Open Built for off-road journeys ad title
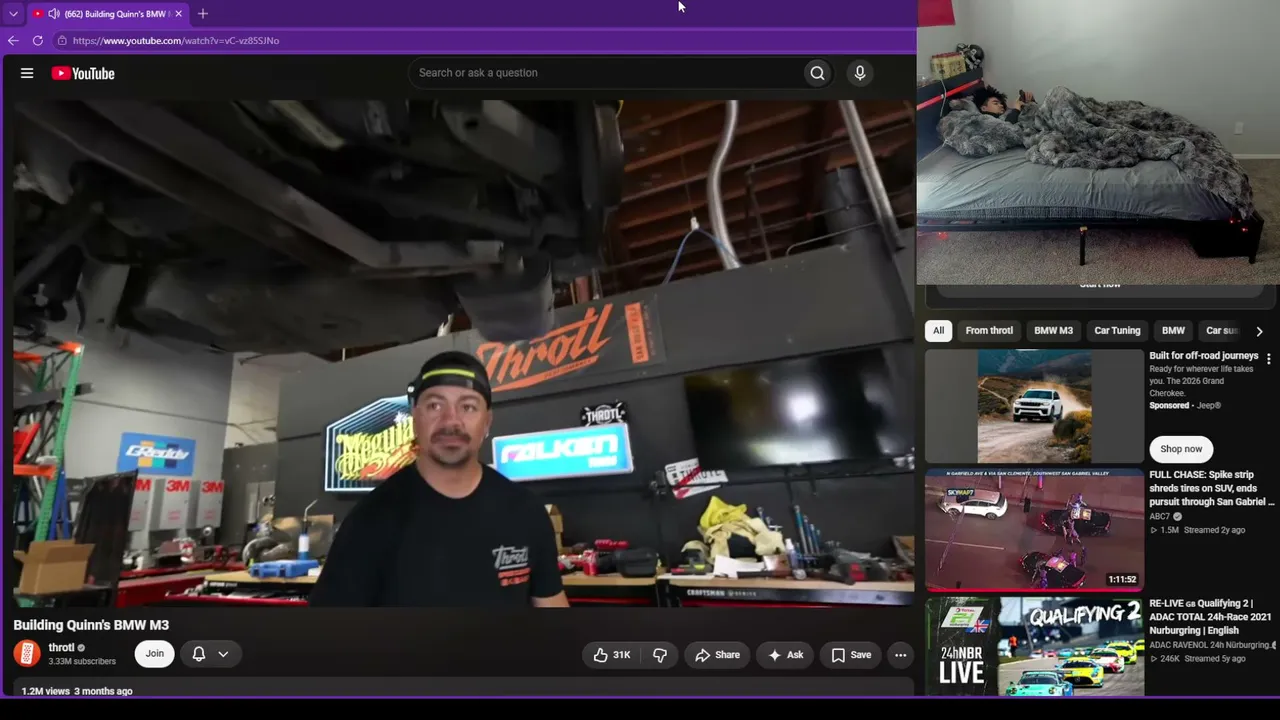The image size is (1280, 720). tap(1204, 355)
